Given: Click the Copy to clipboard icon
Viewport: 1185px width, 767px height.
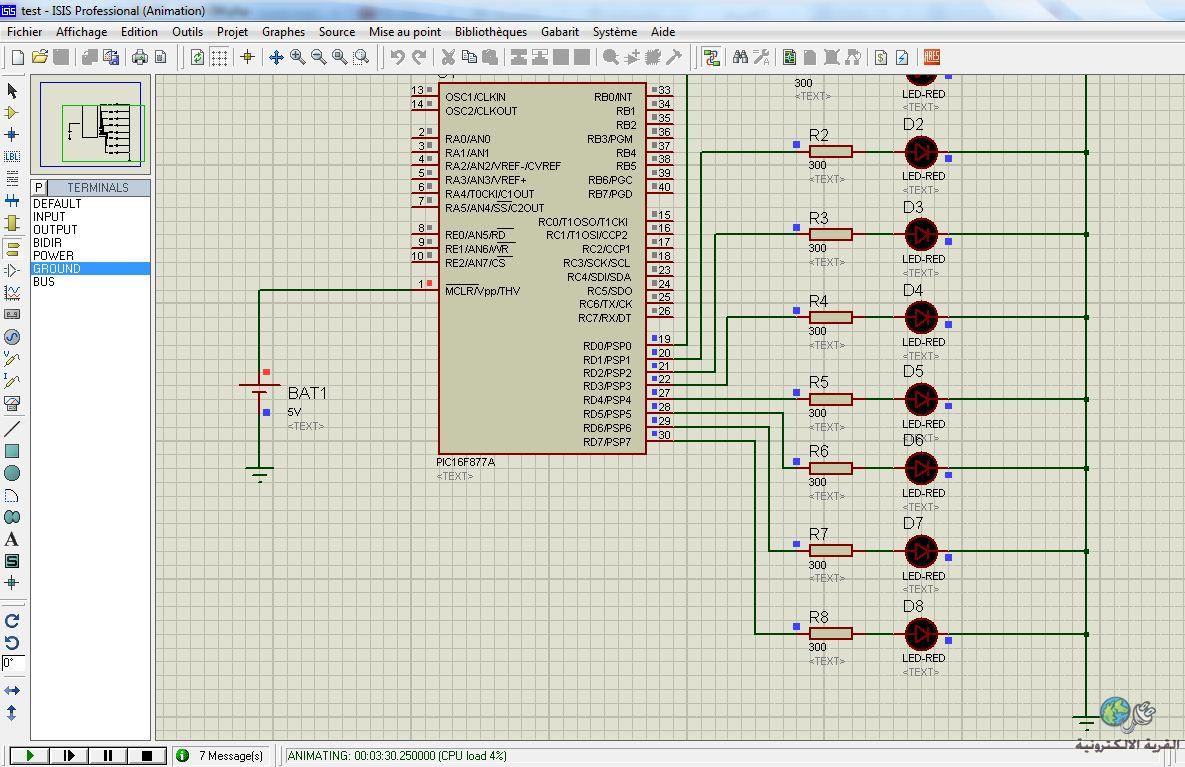Looking at the screenshot, I should tap(469, 57).
